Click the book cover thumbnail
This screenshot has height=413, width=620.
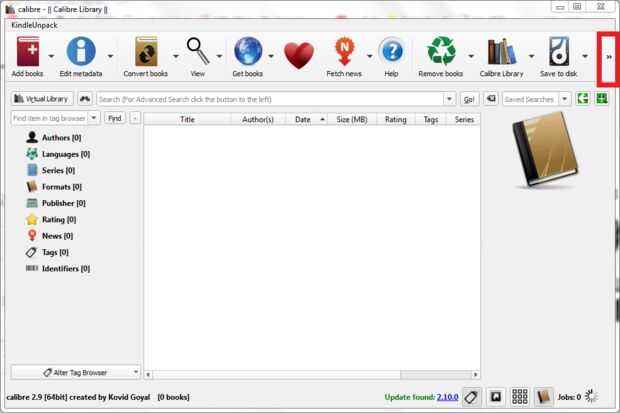tap(545, 150)
